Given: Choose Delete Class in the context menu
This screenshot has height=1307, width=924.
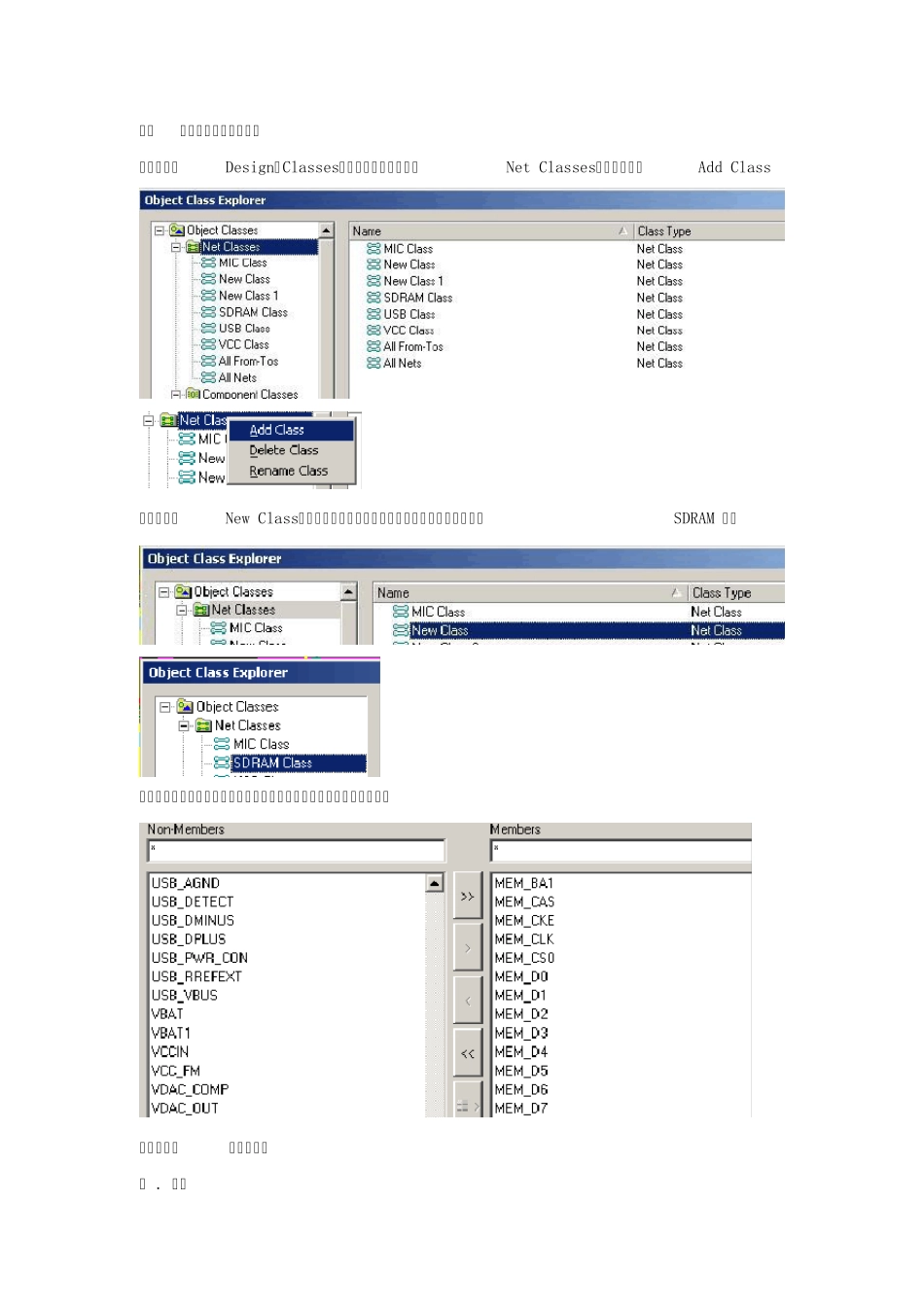Looking at the screenshot, I should (x=283, y=450).
